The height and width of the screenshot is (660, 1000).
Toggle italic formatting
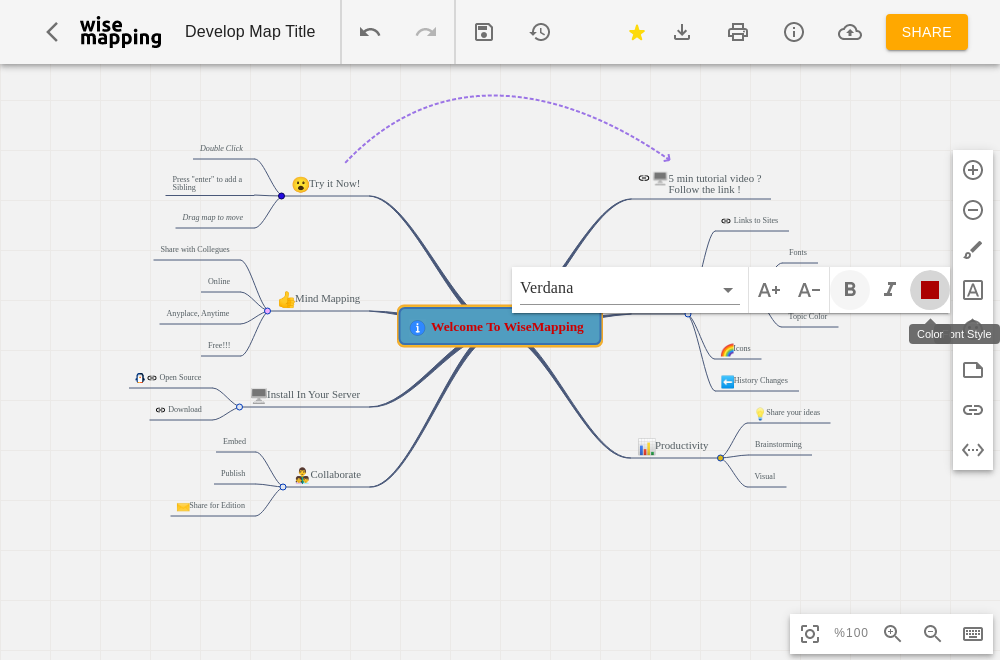click(890, 290)
